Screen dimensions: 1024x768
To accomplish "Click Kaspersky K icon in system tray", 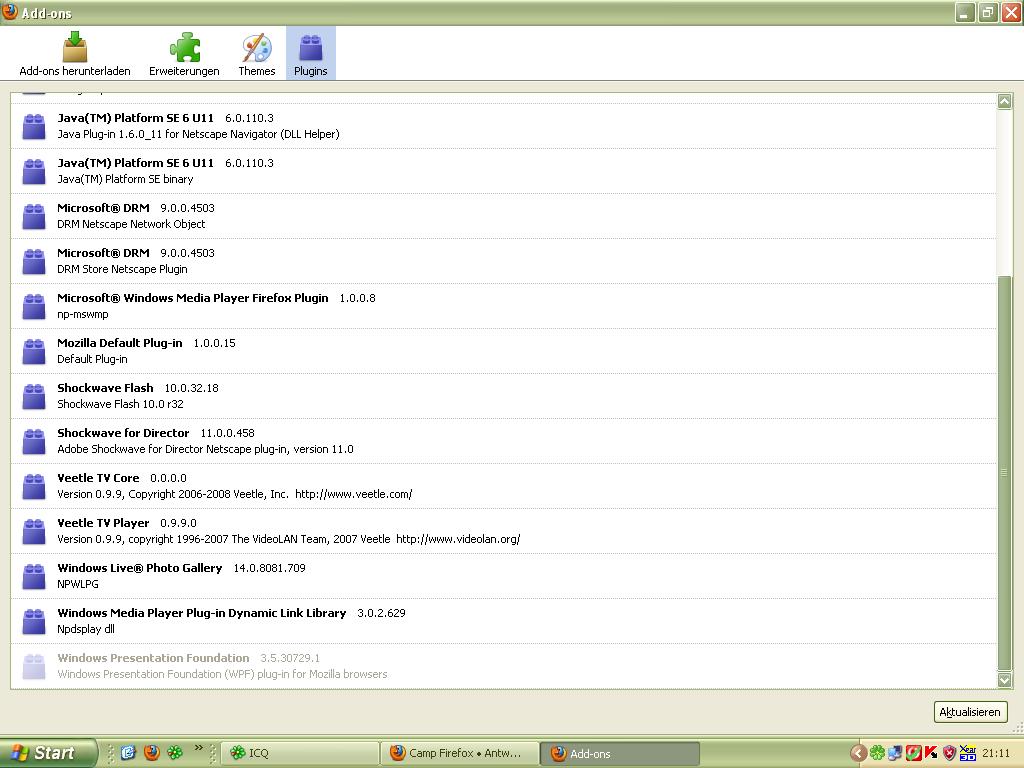I will [931, 754].
